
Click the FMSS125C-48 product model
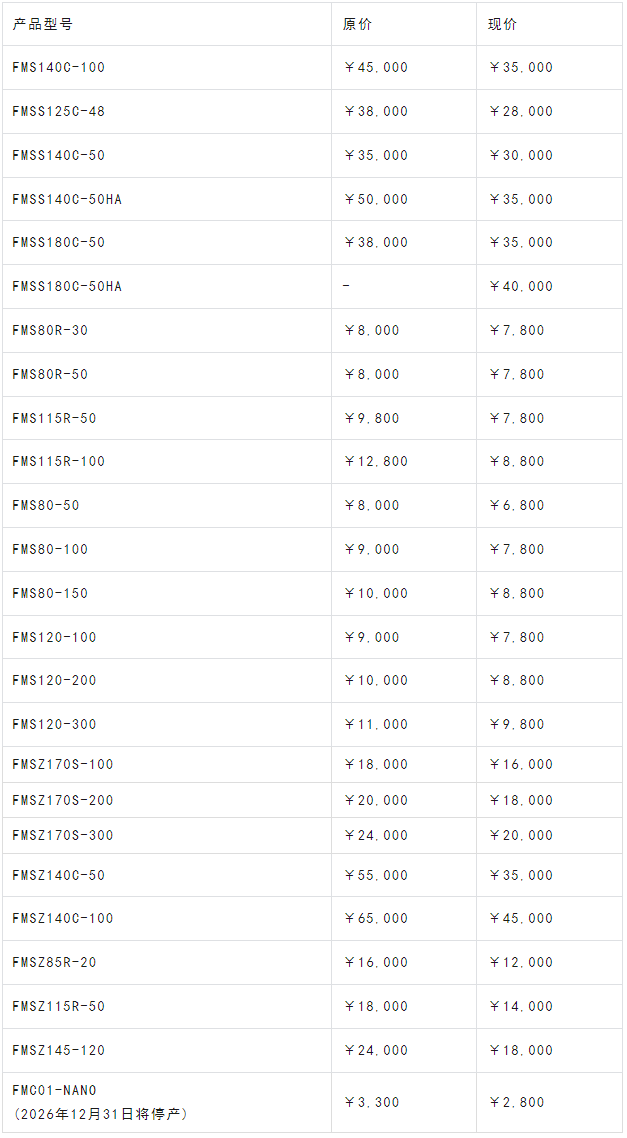pyautogui.click(x=58, y=111)
